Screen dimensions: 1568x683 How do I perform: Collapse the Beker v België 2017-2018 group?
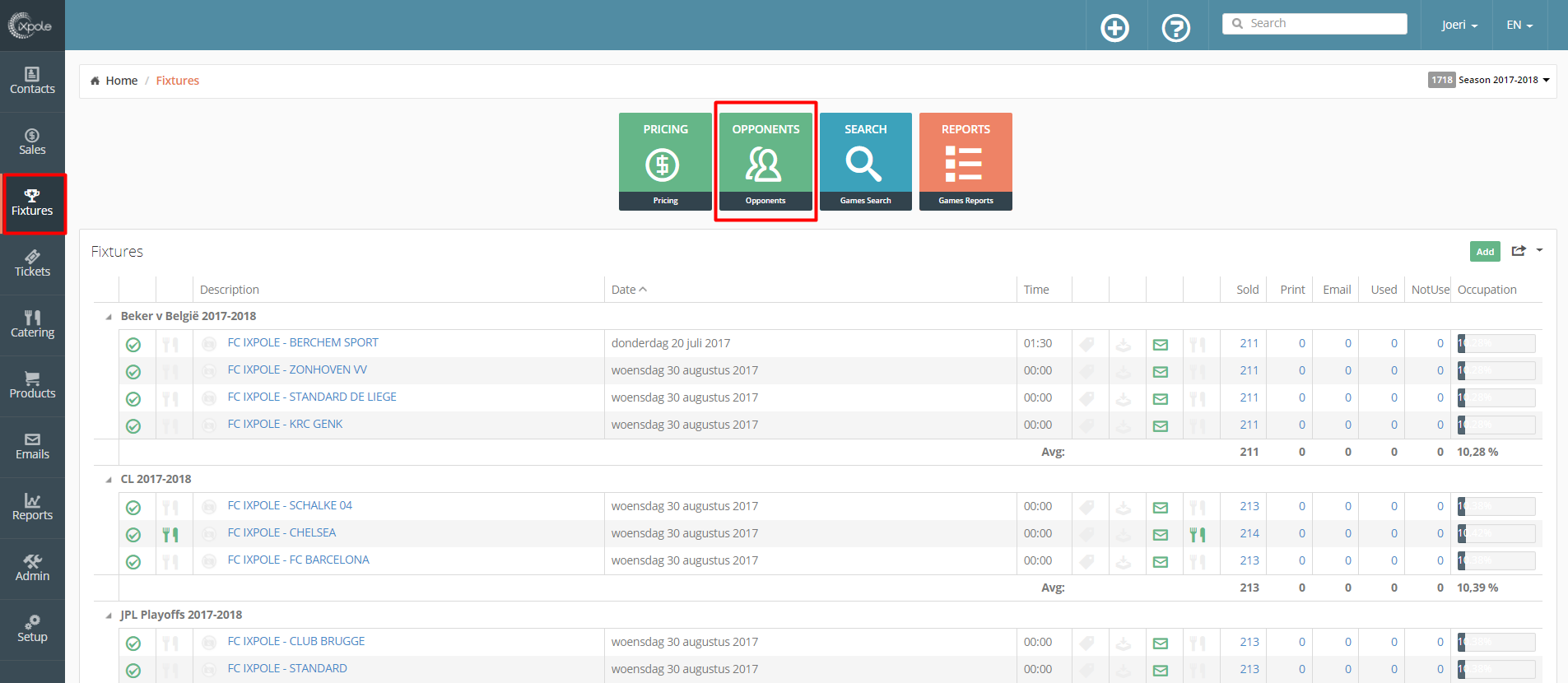pos(109,317)
